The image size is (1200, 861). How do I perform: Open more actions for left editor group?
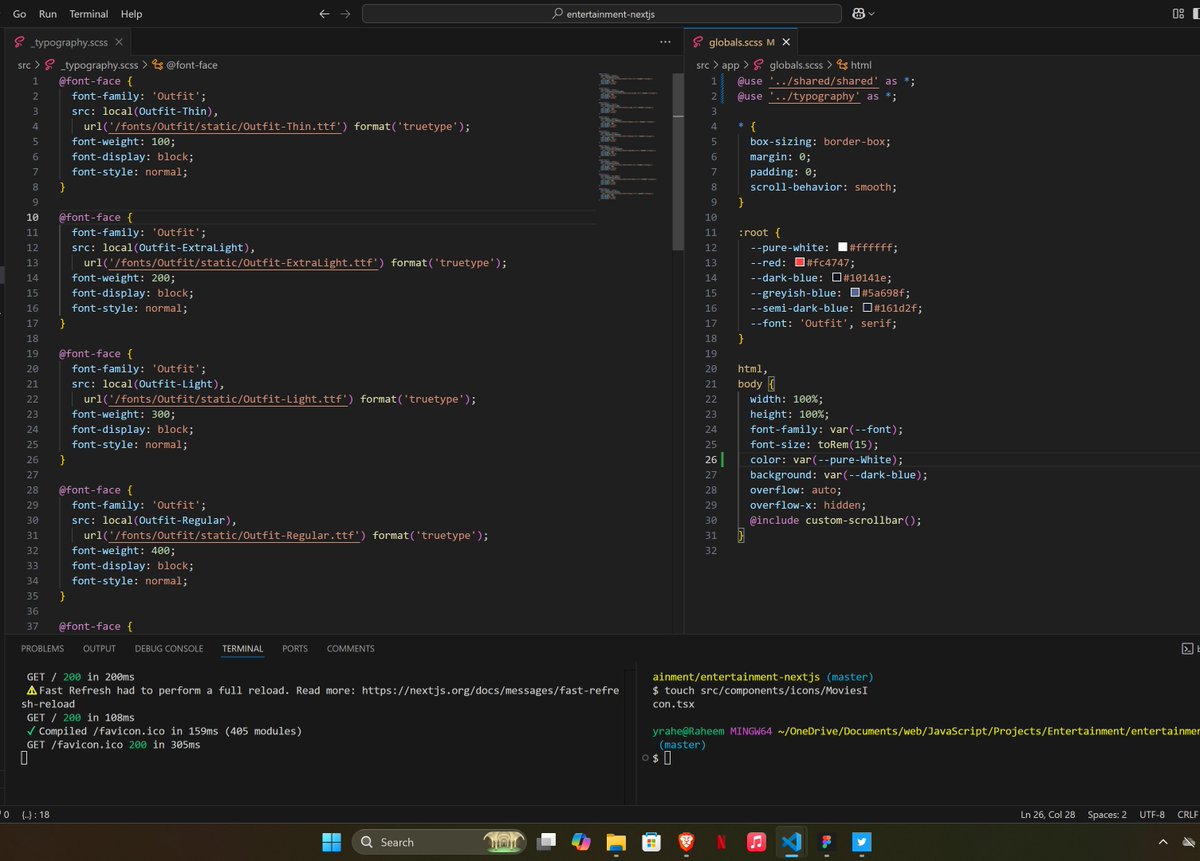click(666, 42)
